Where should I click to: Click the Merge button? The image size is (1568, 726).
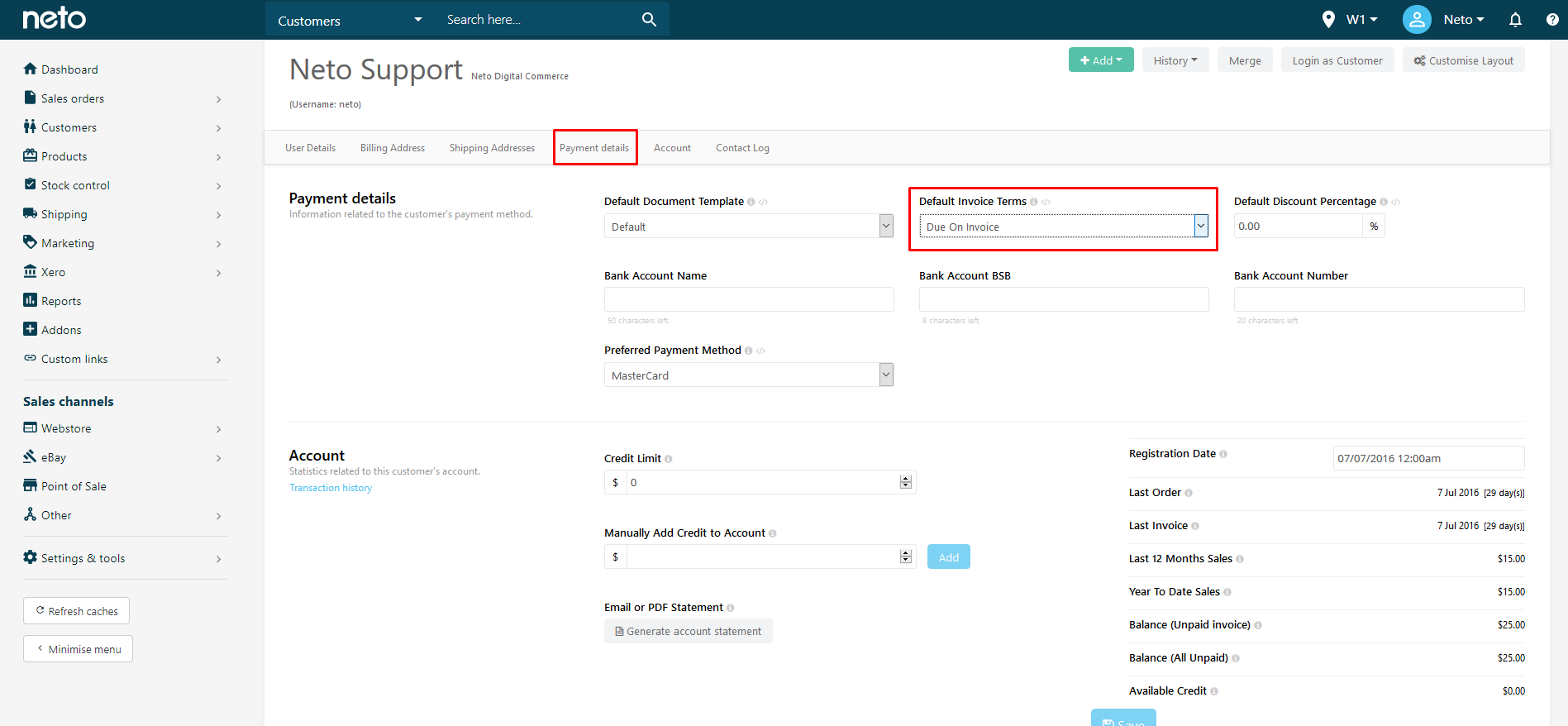point(1245,60)
